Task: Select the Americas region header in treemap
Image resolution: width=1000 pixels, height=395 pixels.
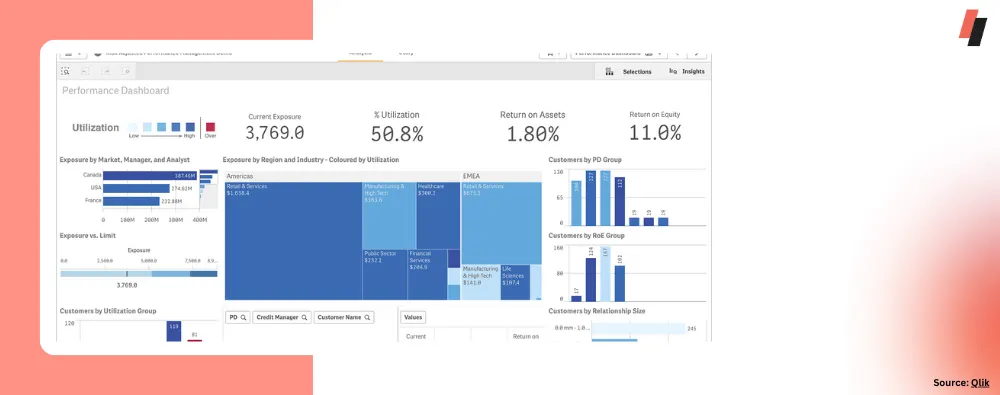Action: click(342, 175)
